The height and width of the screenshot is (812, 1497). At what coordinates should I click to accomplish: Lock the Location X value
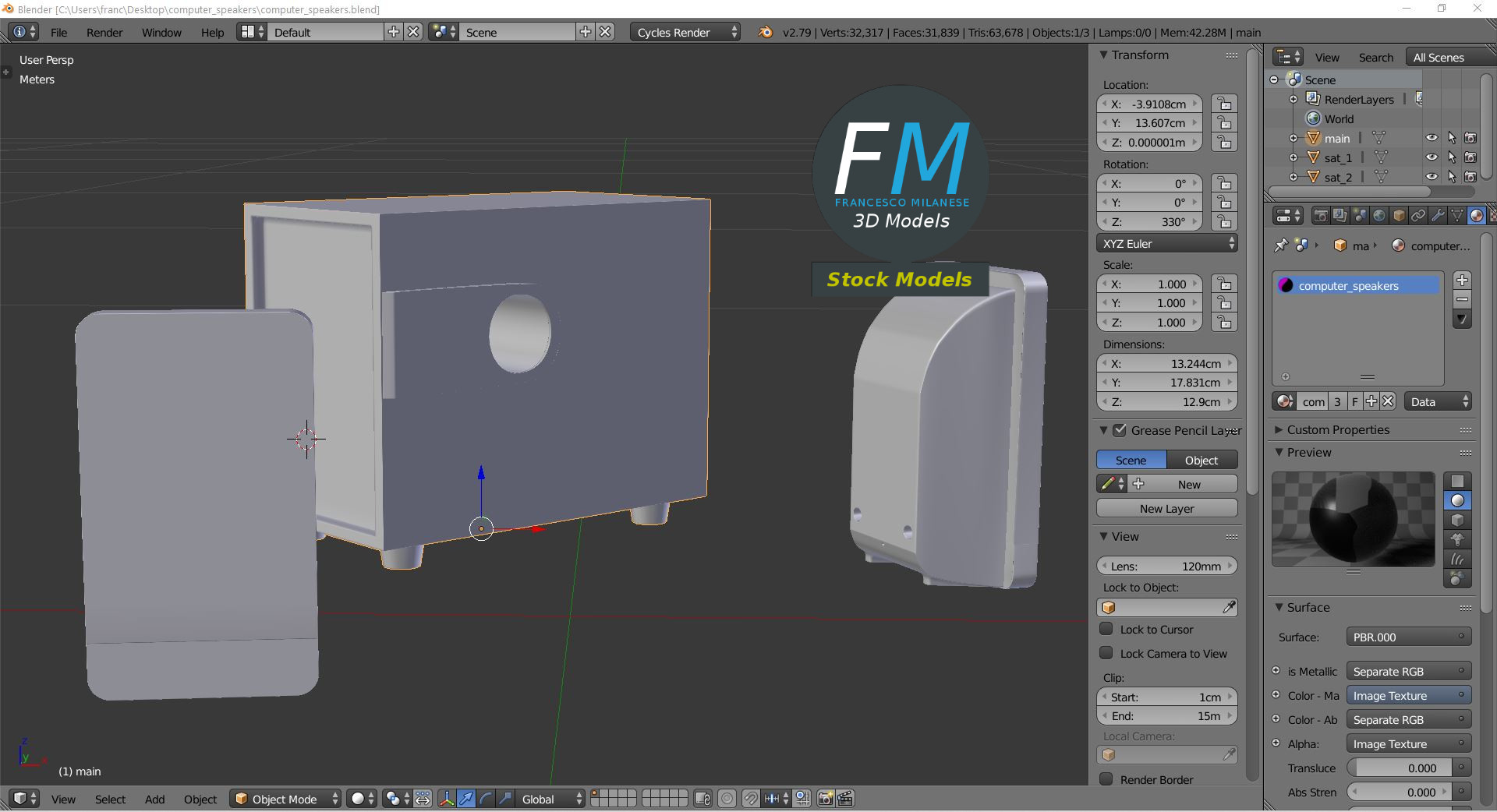[1225, 104]
